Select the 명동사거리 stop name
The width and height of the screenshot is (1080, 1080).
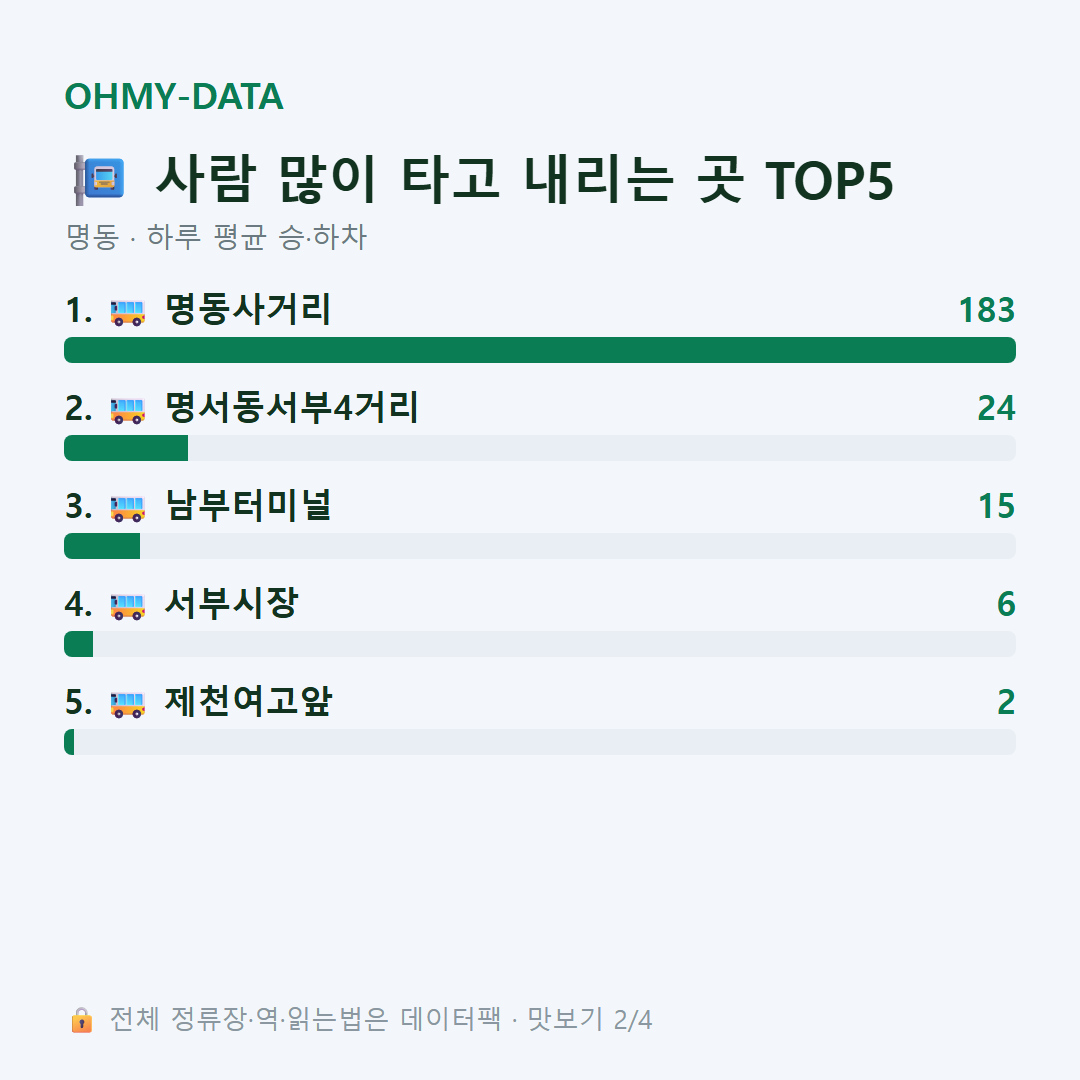click(x=248, y=309)
